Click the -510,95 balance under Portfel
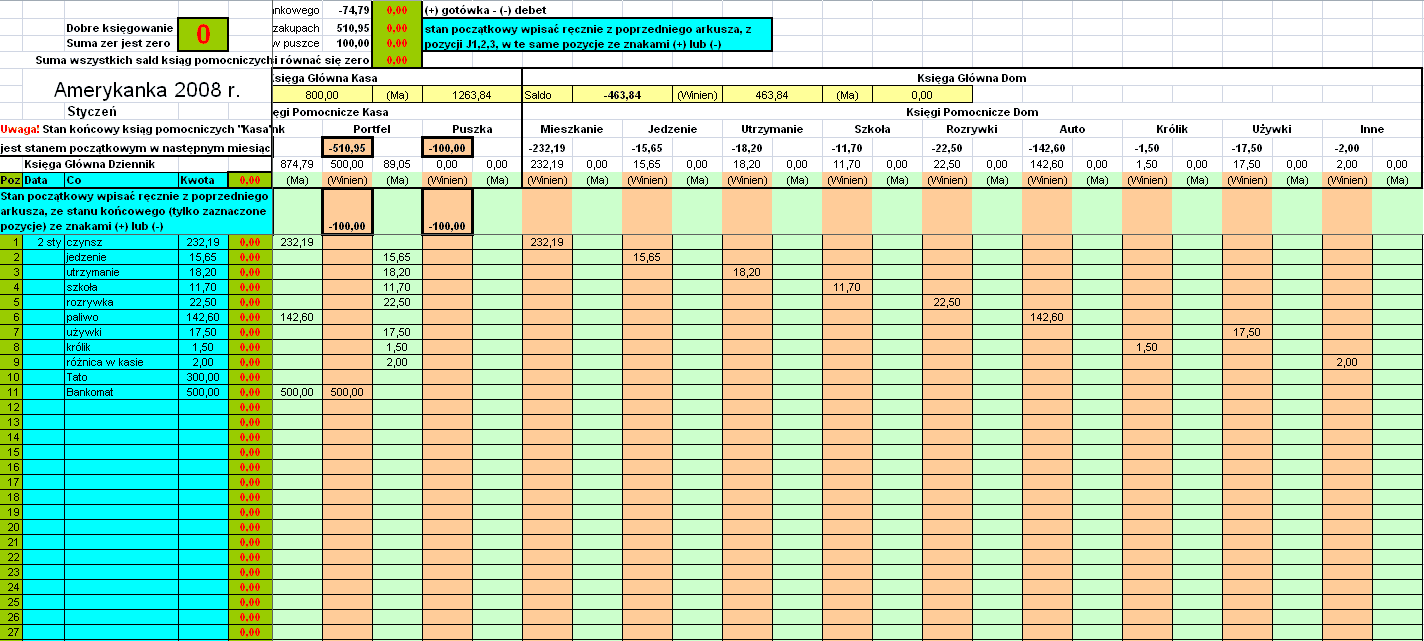This screenshot has width=1424, height=641. pos(348,147)
